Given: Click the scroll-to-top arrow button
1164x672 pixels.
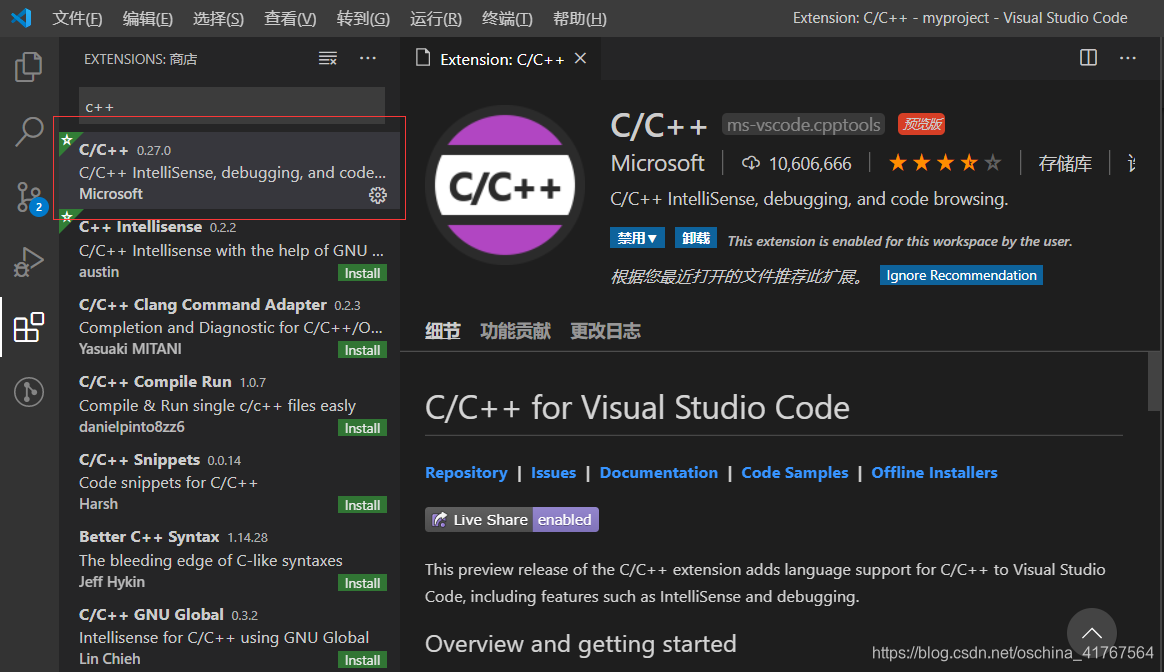Looking at the screenshot, I should coord(1091,633).
